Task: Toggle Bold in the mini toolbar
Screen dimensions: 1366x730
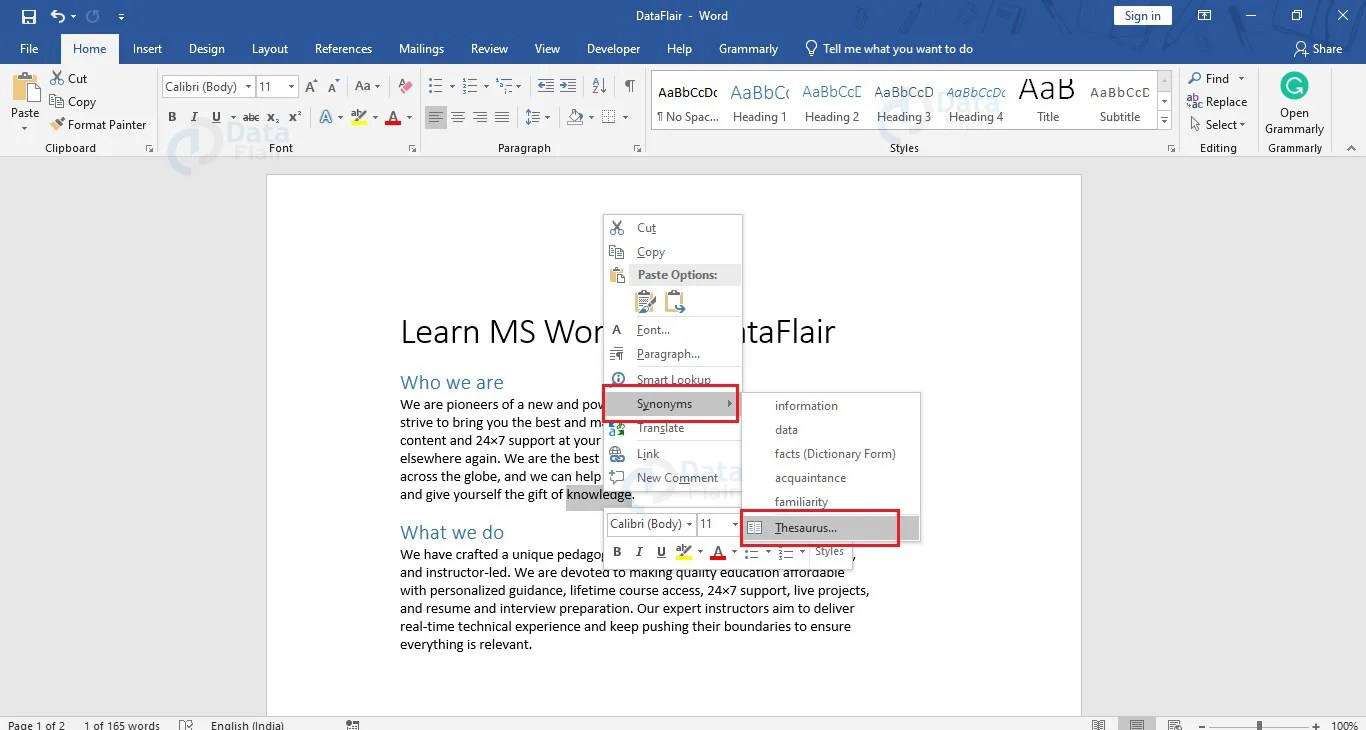Action: (617, 551)
